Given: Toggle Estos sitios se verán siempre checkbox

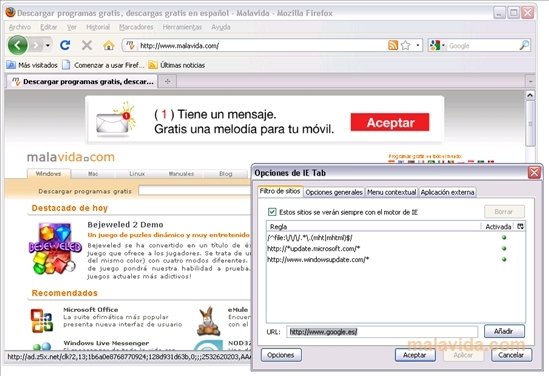Looking at the screenshot, I should [x=272, y=212].
